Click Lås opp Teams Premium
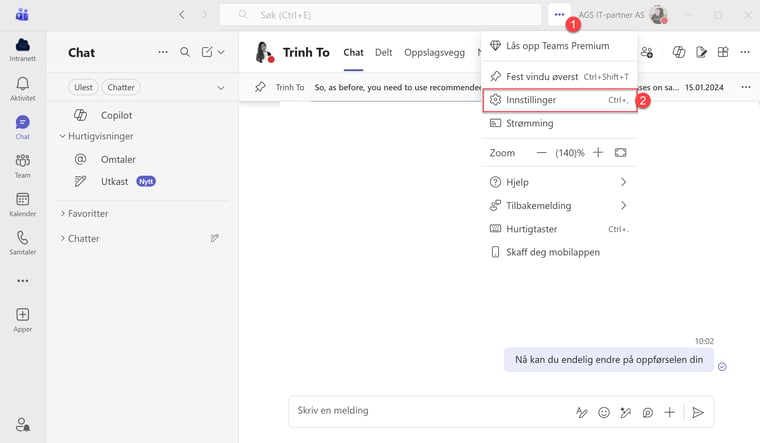760x443 pixels. pyautogui.click(x=557, y=46)
